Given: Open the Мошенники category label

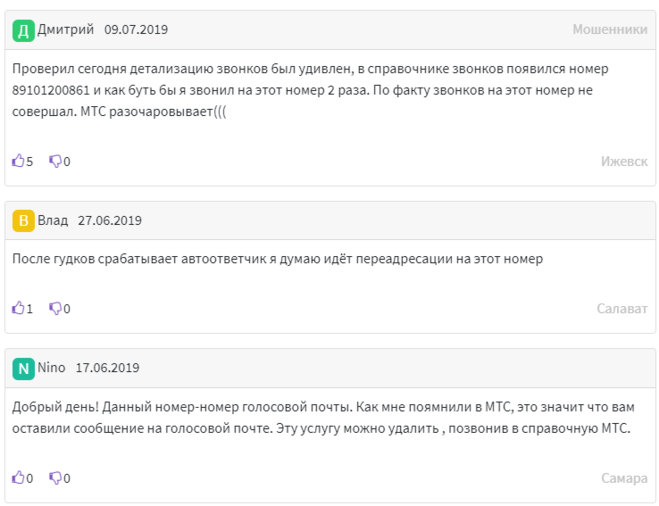Looking at the screenshot, I should (x=609, y=30).
